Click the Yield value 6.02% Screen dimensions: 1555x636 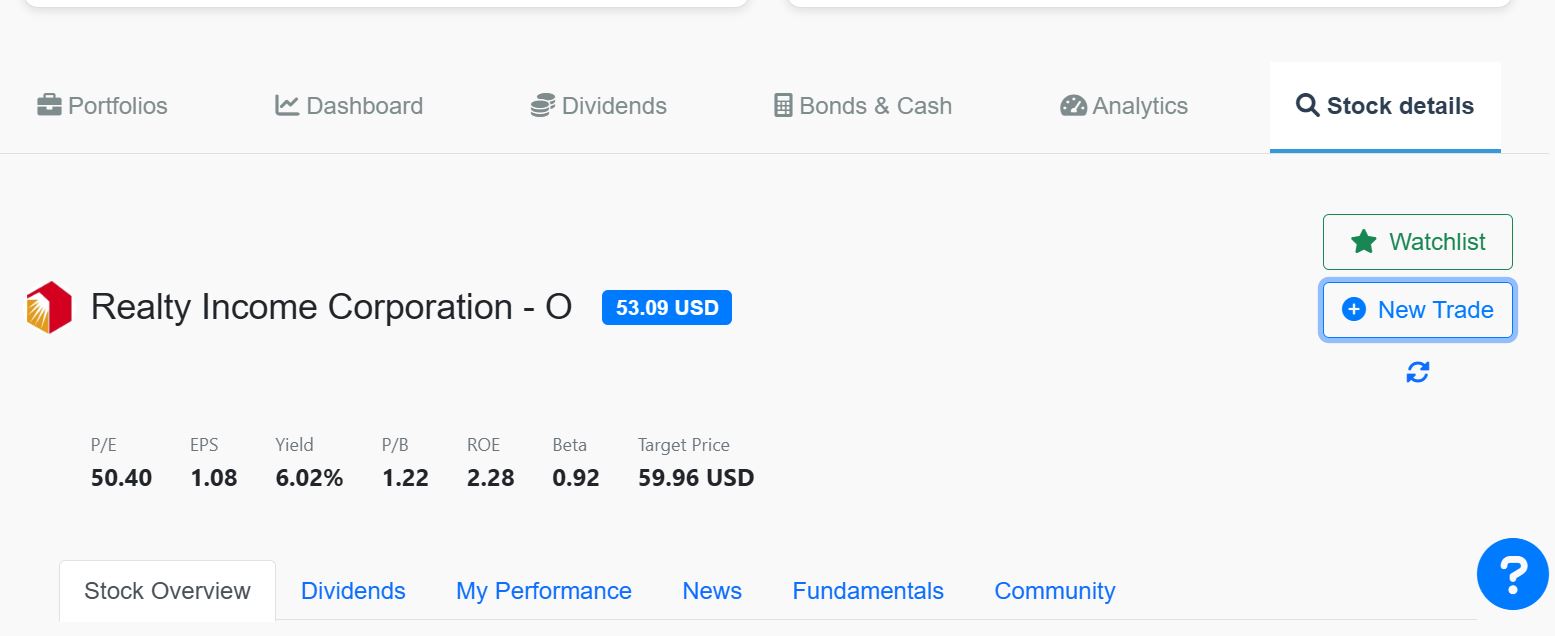pos(309,478)
